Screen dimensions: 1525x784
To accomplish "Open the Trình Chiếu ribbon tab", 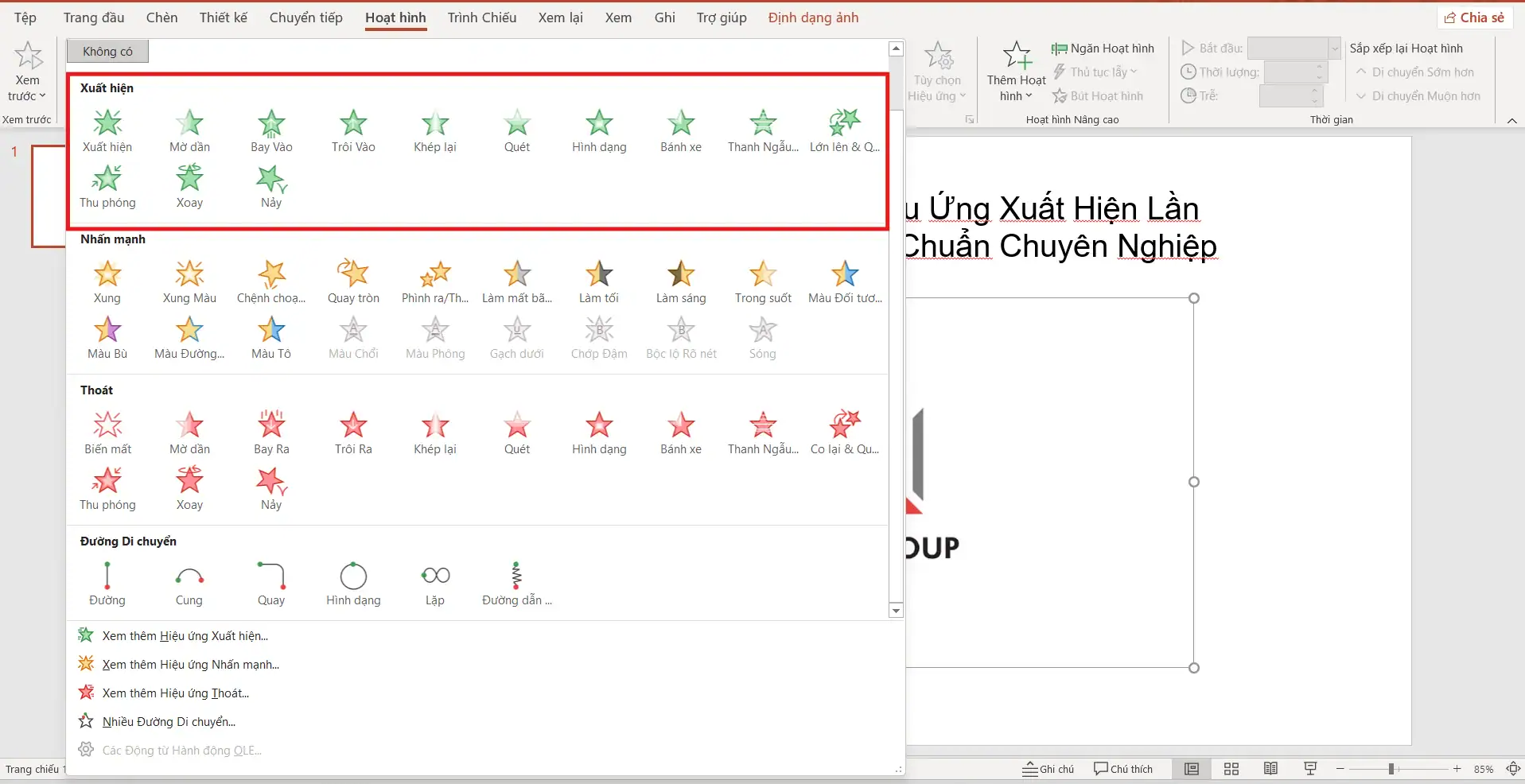I will [481, 17].
